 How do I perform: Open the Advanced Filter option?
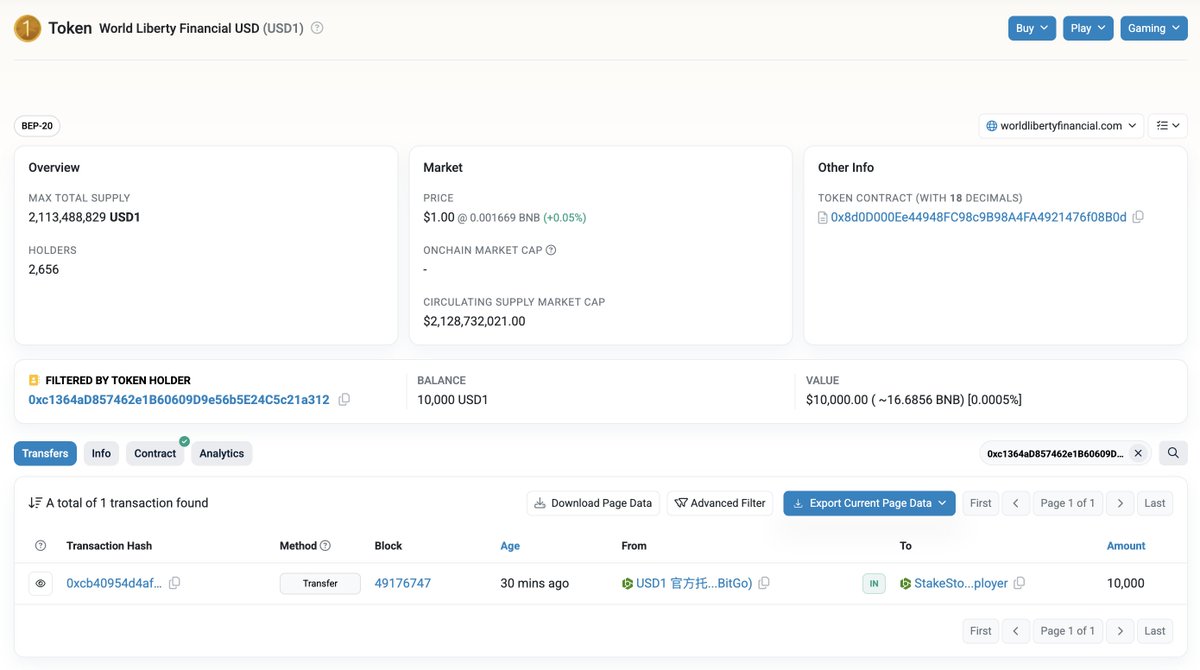click(720, 503)
